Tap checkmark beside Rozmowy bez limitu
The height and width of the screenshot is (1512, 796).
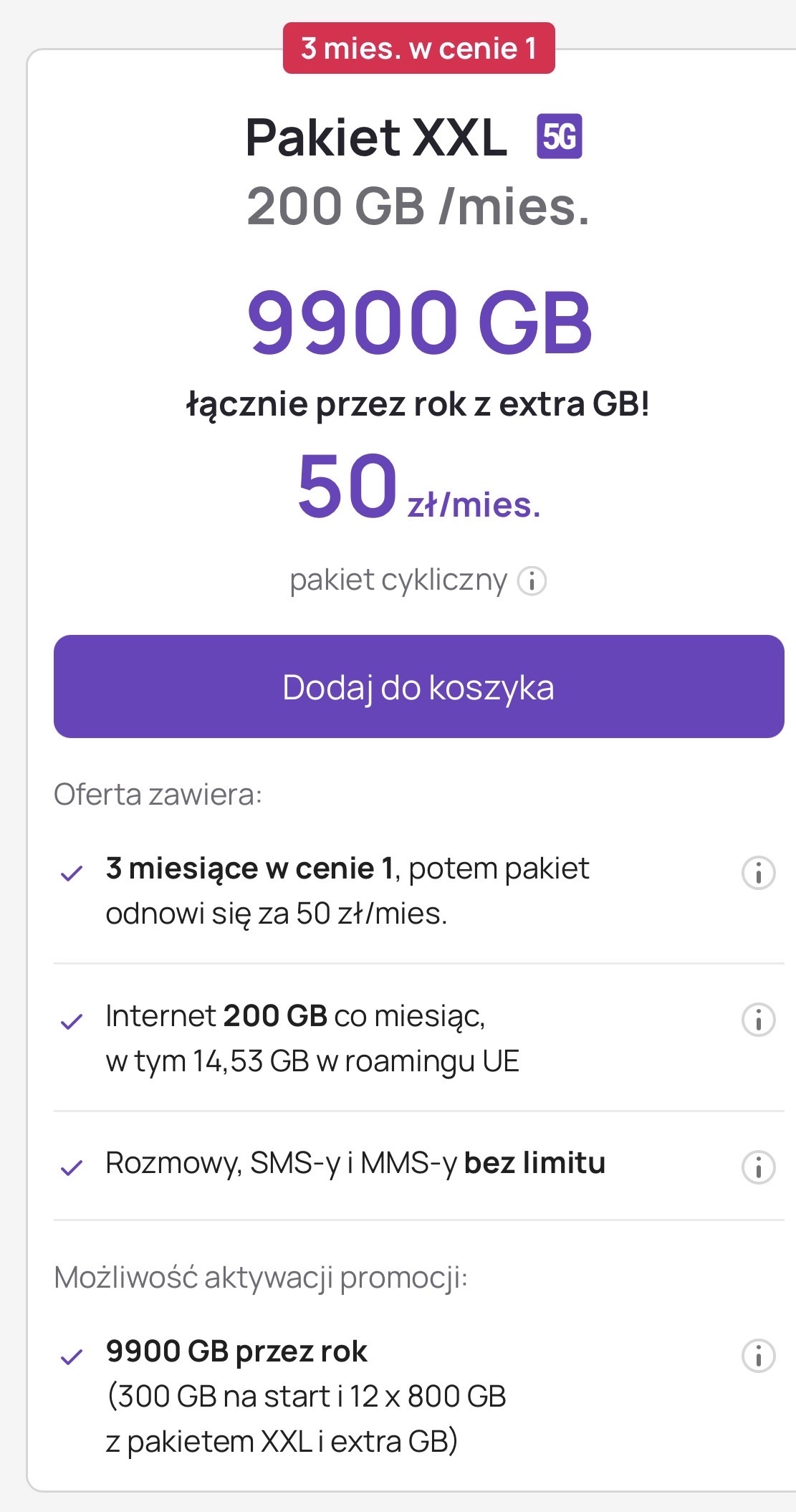pos(72,1168)
